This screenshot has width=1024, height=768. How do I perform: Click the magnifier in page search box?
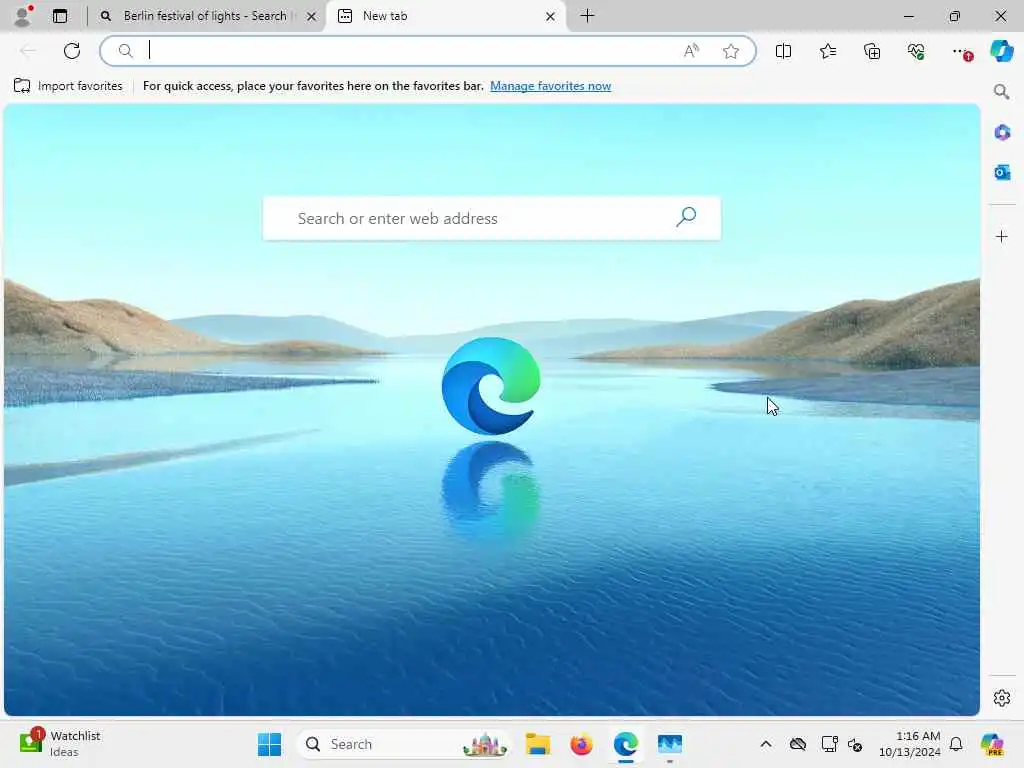click(686, 217)
